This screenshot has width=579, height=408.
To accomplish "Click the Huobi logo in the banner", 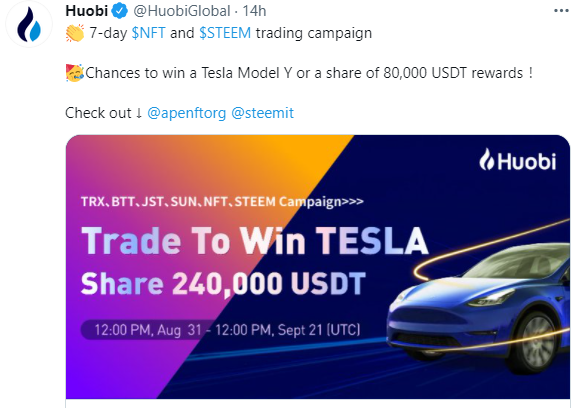I will [517, 160].
